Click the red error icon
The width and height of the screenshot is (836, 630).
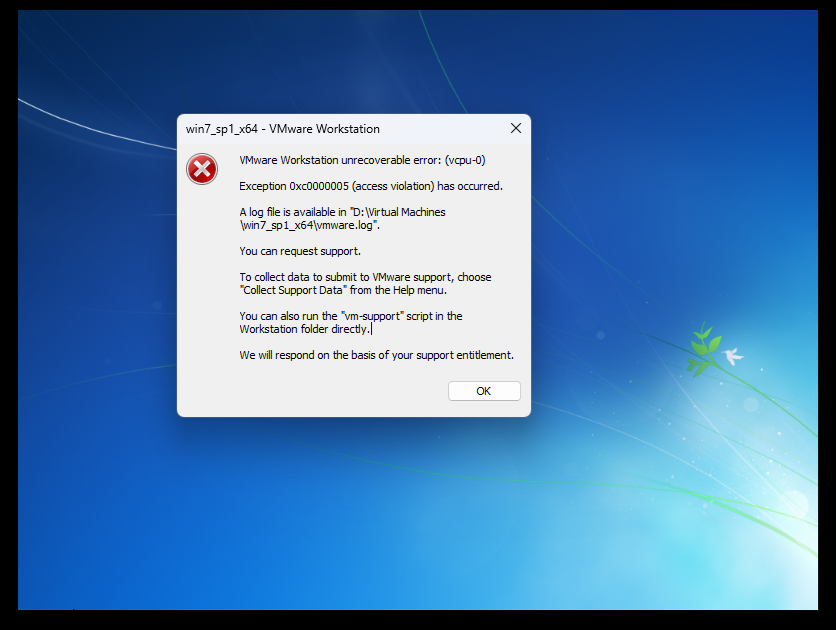(202, 169)
